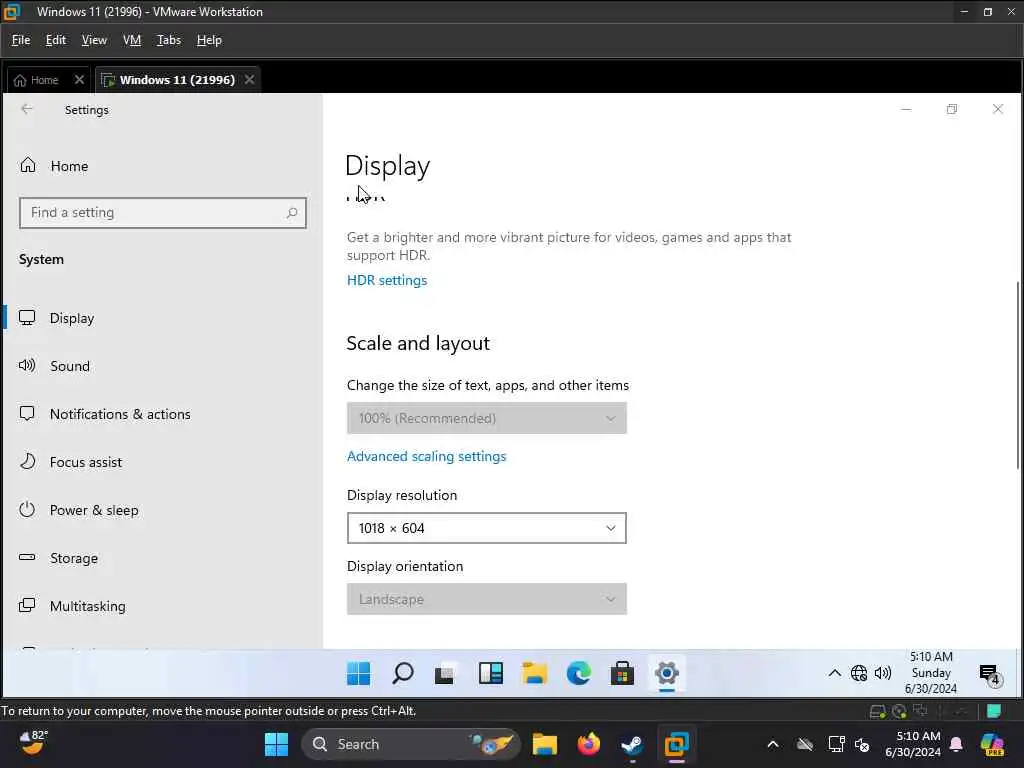Open VMware File menu
The width and height of the screenshot is (1024, 768).
(x=21, y=40)
